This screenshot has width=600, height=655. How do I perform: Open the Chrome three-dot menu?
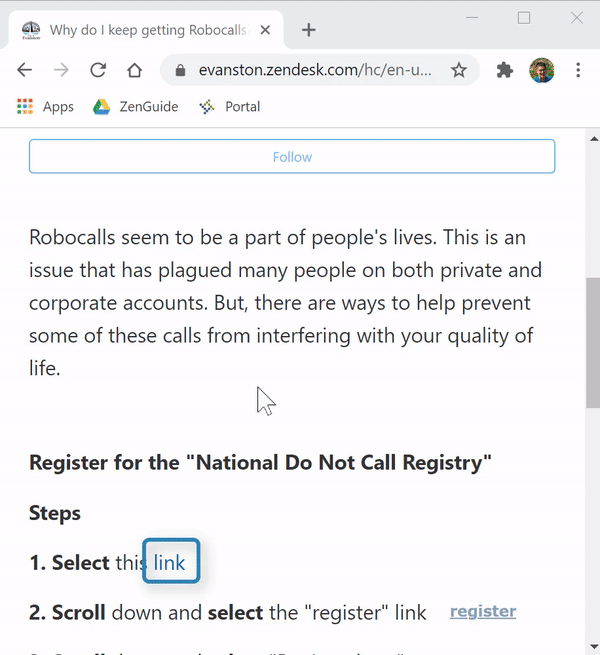578,70
